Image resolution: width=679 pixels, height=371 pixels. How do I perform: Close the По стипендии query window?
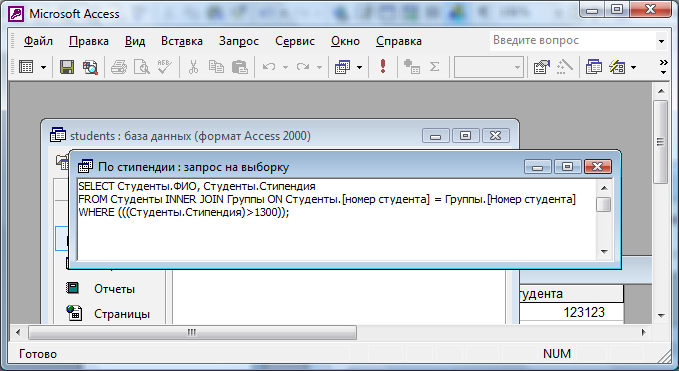(598, 167)
